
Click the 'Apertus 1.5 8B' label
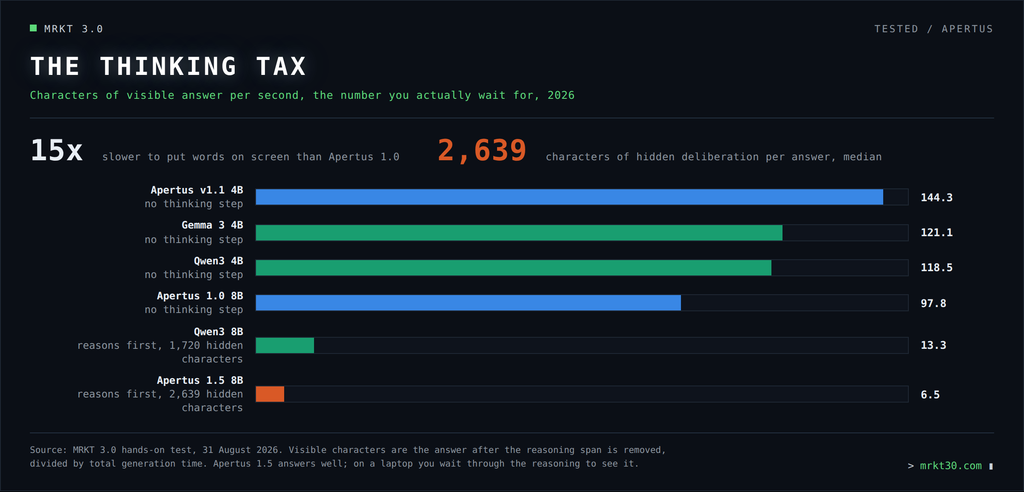[x=200, y=380]
